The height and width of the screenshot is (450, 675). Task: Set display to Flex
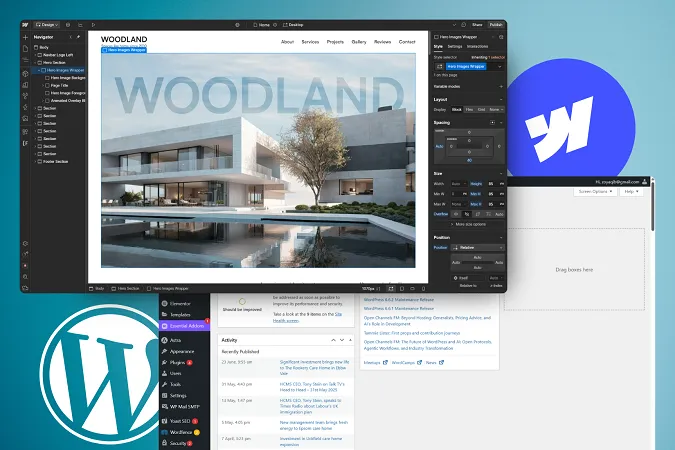(x=469, y=110)
